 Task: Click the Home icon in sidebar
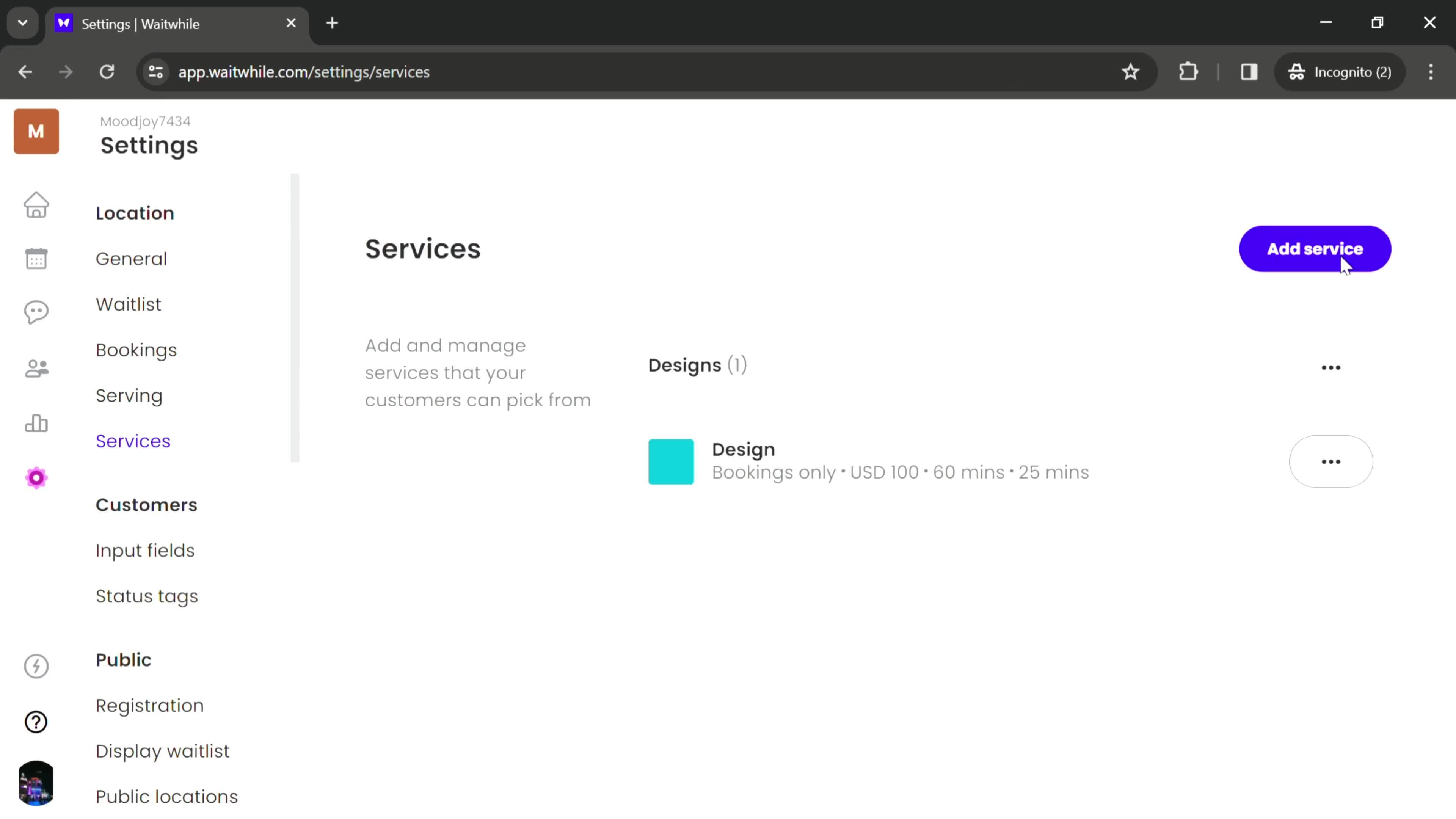coord(36,205)
